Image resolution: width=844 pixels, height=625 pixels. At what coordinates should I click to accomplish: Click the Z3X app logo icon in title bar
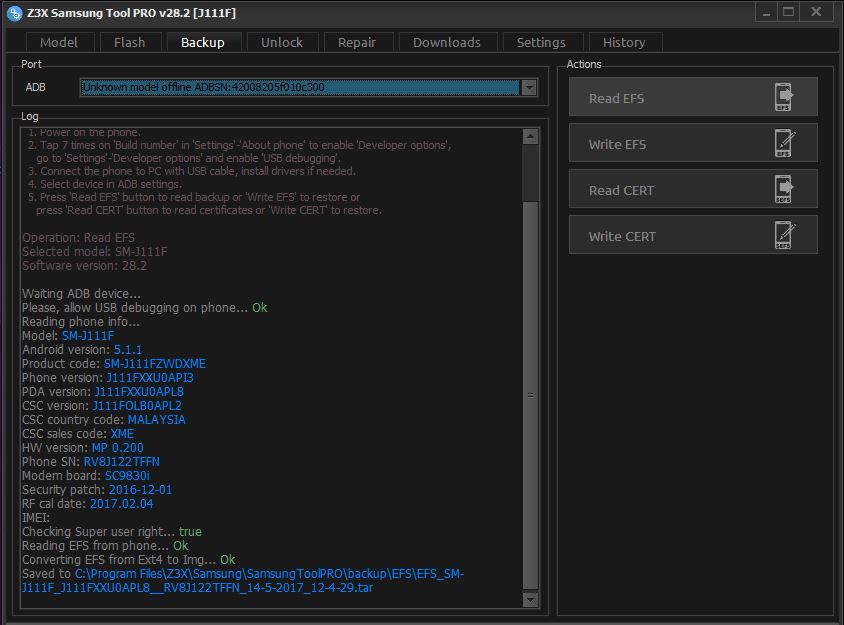point(15,13)
